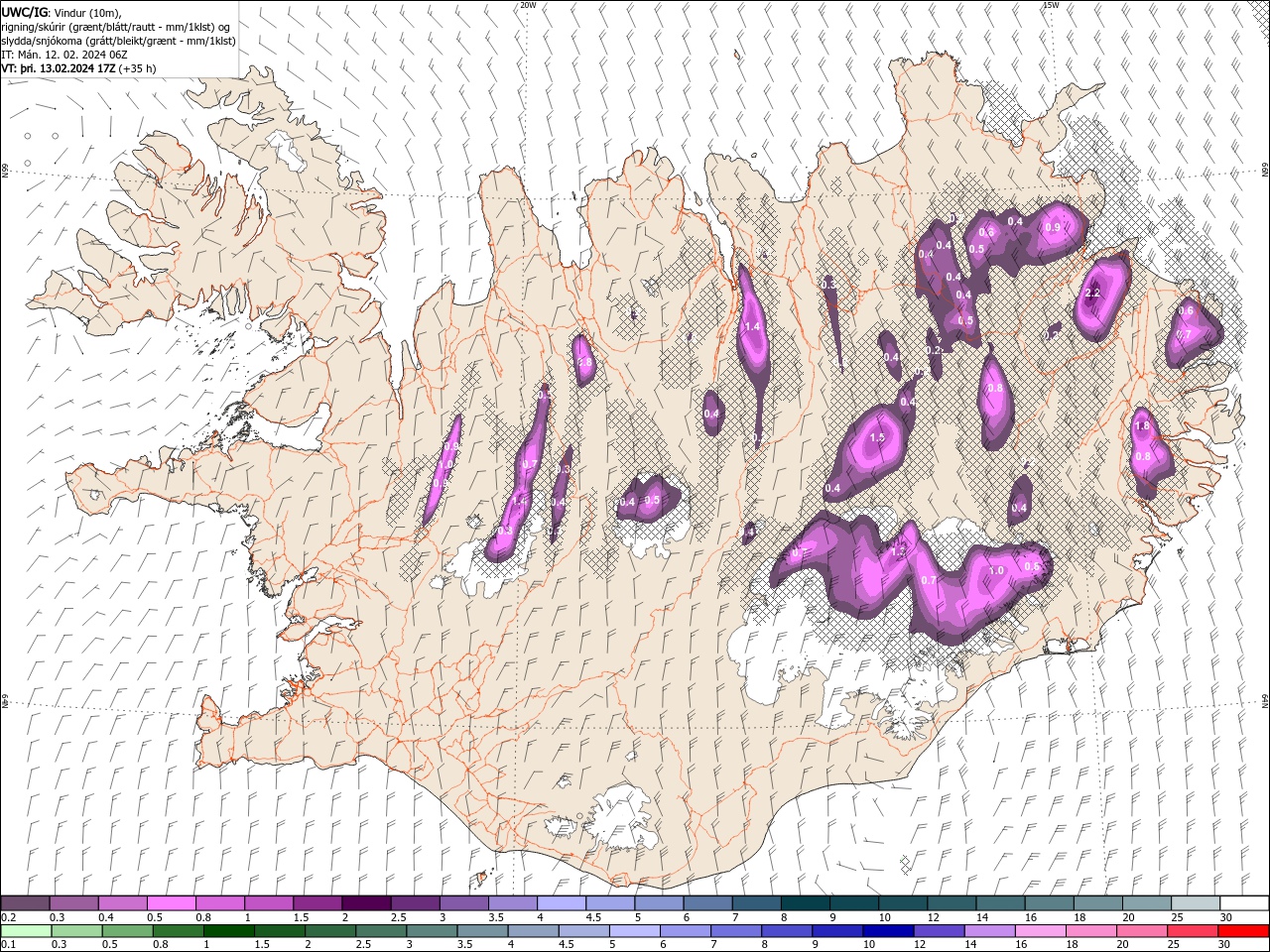Choose the light pink swatch labeled 16 on rain scale
1270x952 pixels.
[1039, 931]
